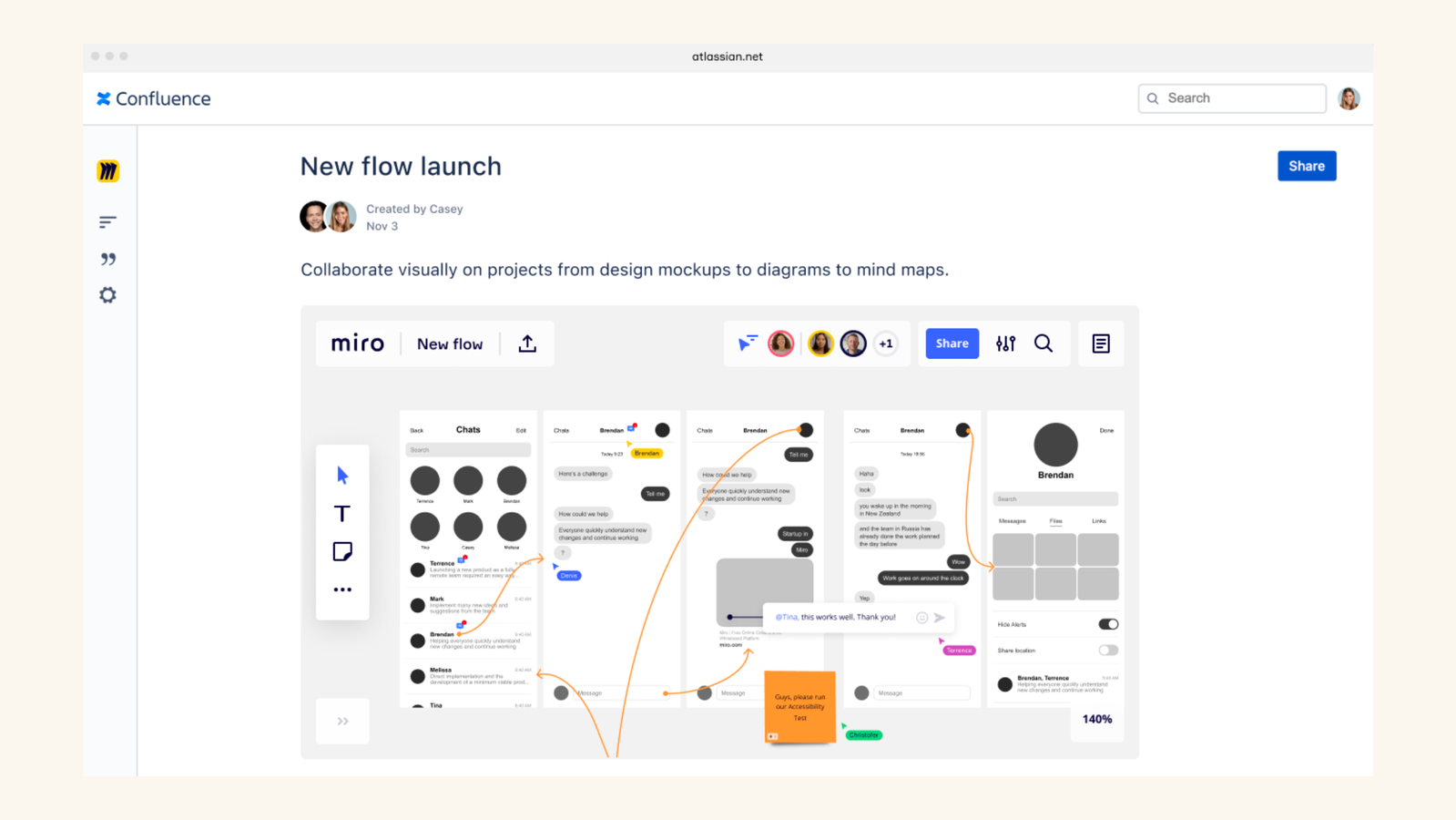Select the sticky note tool
1456x820 pixels.
click(342, 552)
